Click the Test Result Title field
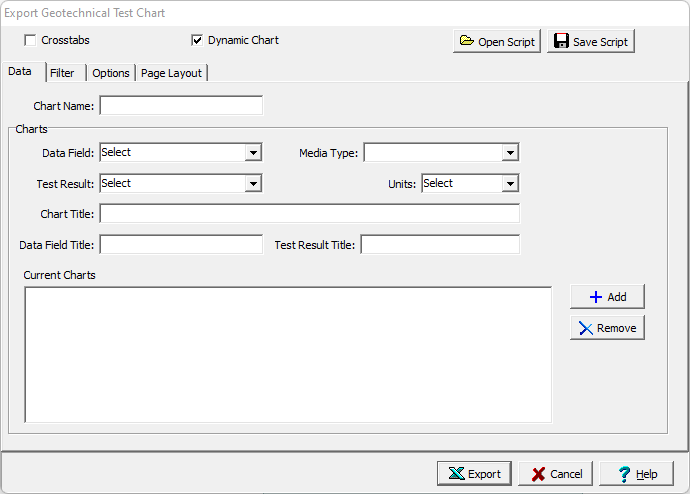 click(440, 245)
